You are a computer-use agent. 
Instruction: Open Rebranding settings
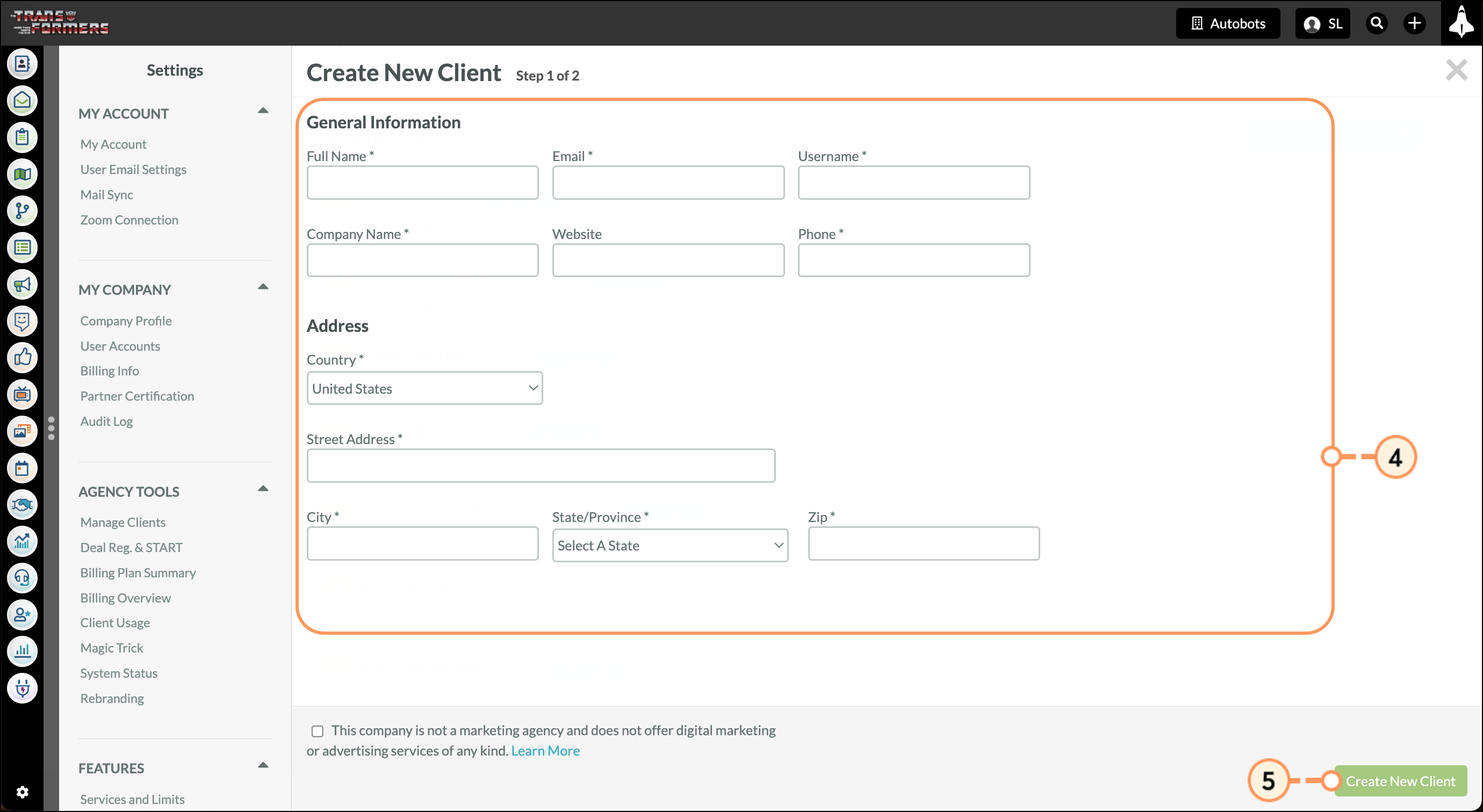[112, 699]
